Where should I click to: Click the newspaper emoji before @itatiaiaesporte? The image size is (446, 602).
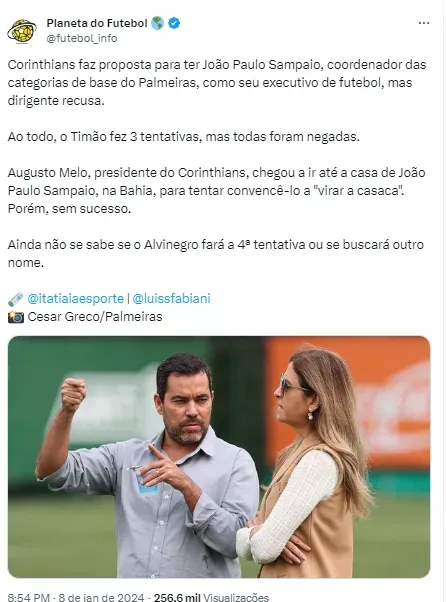tap(16, 299)
